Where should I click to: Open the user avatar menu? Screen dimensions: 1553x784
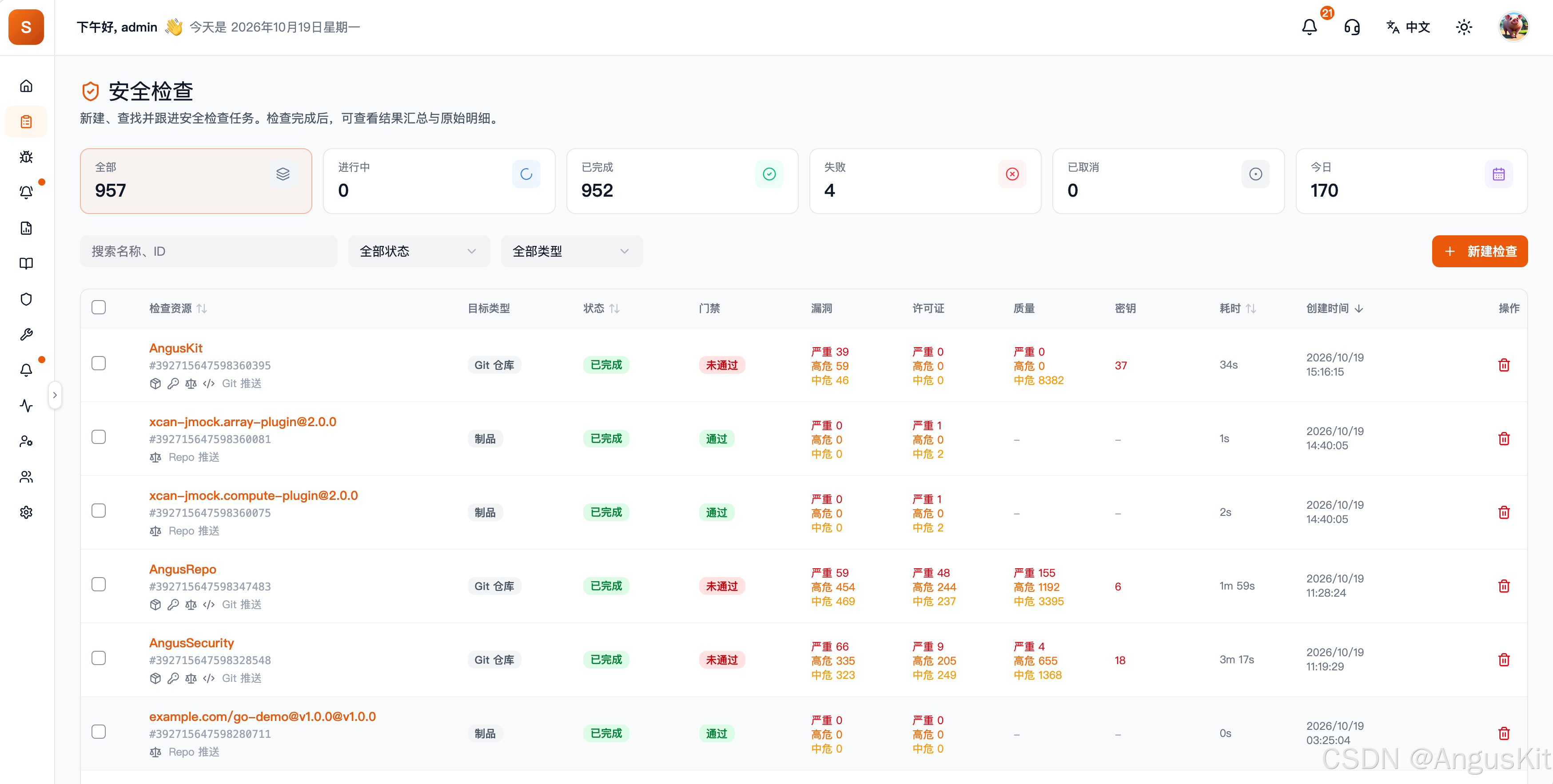tap(1513, 27)
